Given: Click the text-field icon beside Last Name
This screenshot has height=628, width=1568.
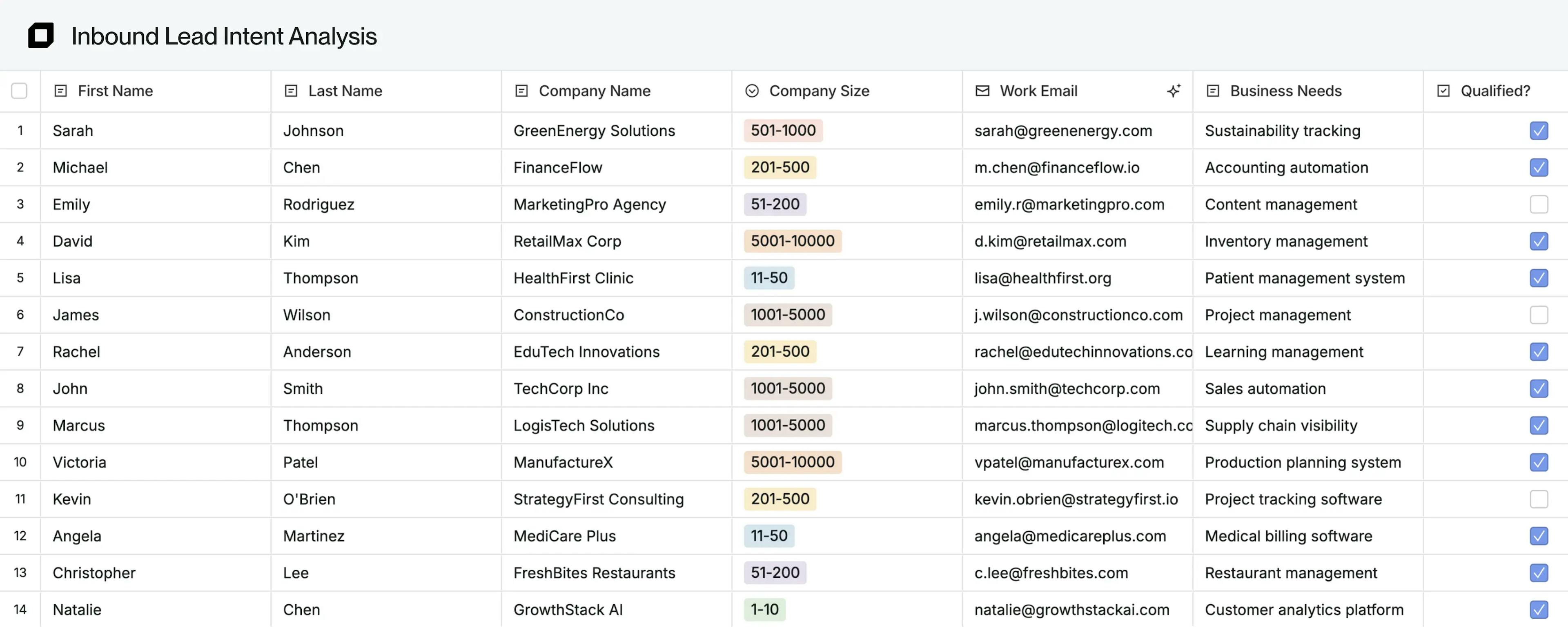Looking at the screenshot, I should pyautogui.click(x=291, y=91).
